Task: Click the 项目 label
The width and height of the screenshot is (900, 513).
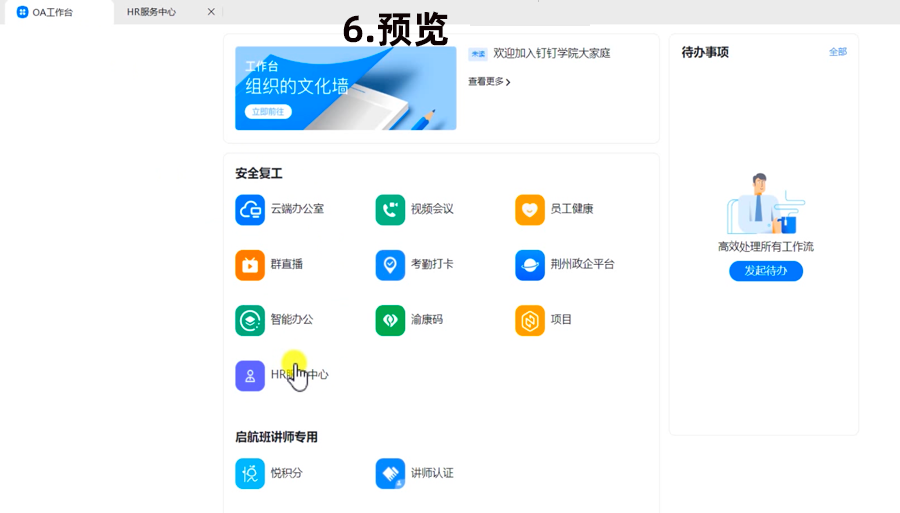Action: (561, 319)
